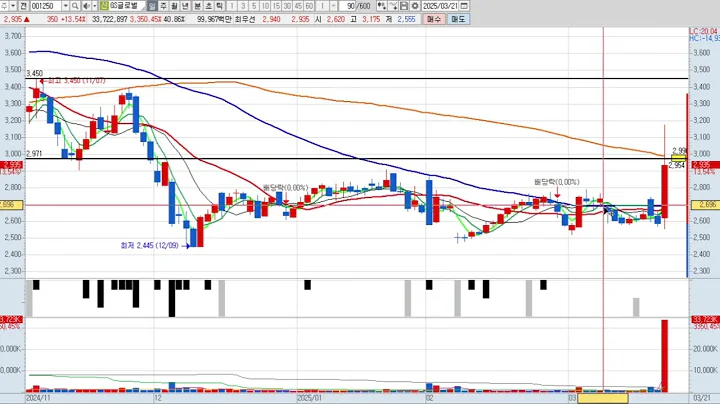Screen dimensions: 720x404
Task: Click the magnifier stock search icon
Action: click(75, 6)
